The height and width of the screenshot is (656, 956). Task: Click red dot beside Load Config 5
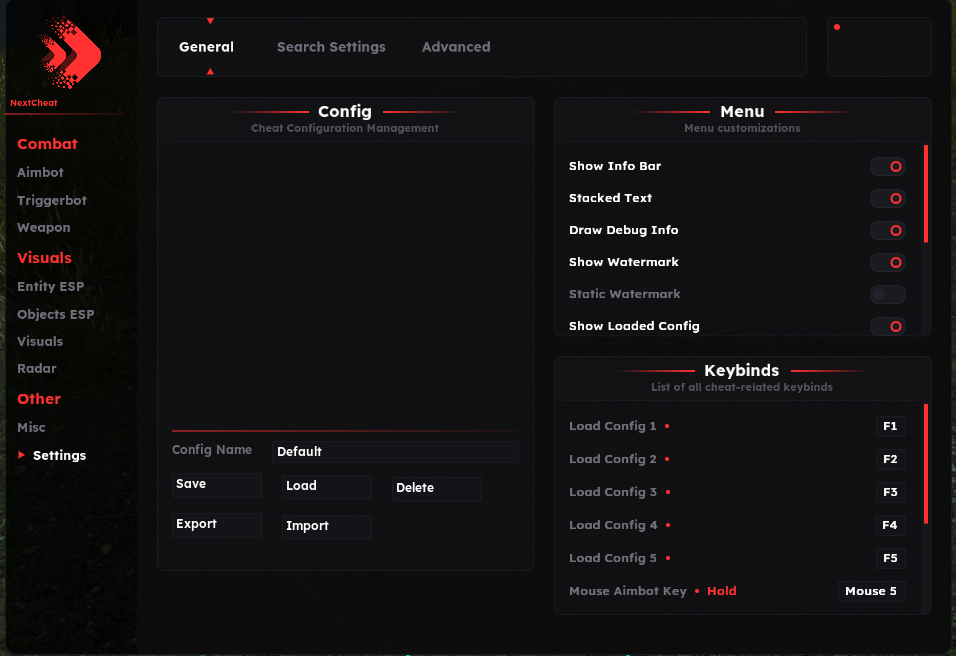click(x=667, y=558)
